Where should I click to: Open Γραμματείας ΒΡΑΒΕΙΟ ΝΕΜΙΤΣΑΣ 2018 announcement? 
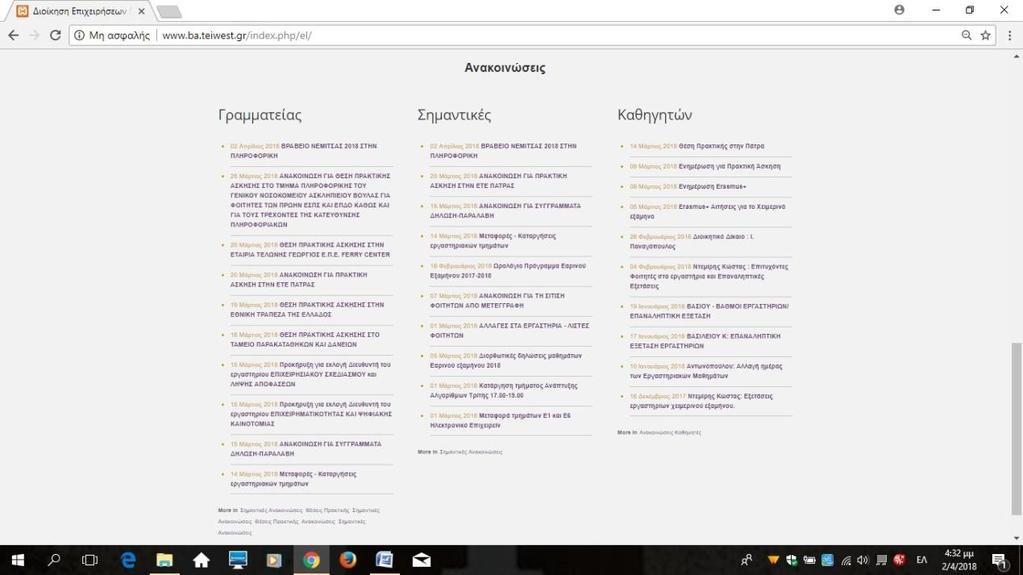point(303,151)
